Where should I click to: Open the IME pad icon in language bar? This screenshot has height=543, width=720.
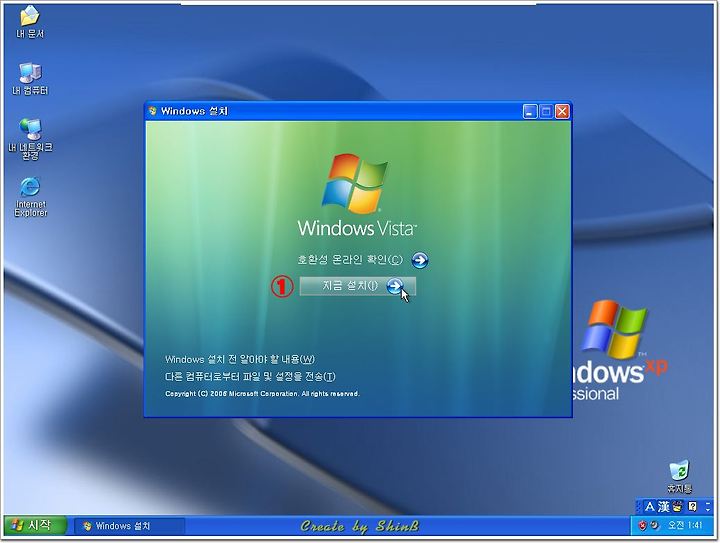(678, 507)
